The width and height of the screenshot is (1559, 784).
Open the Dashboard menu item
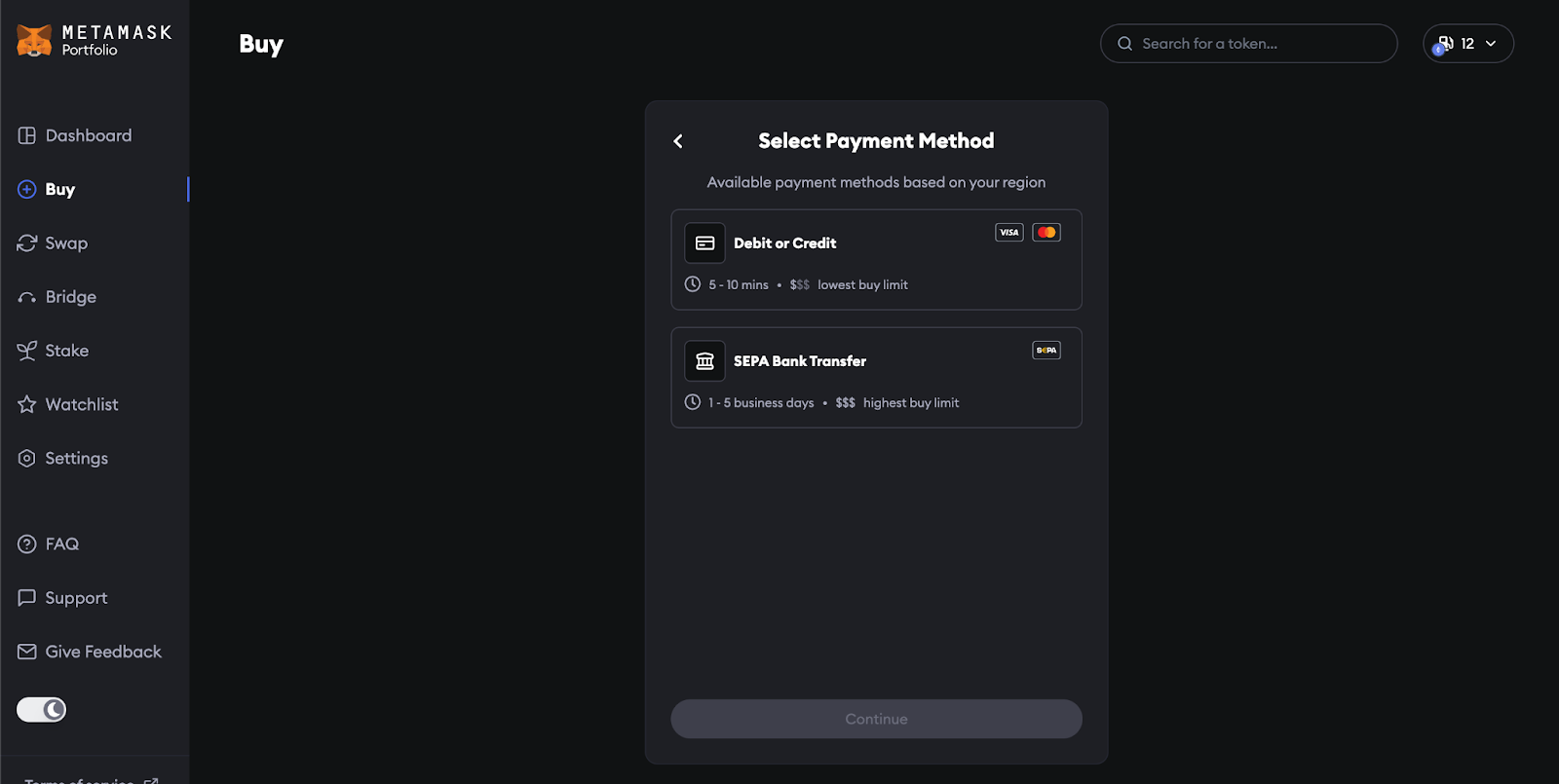(88, 135)
